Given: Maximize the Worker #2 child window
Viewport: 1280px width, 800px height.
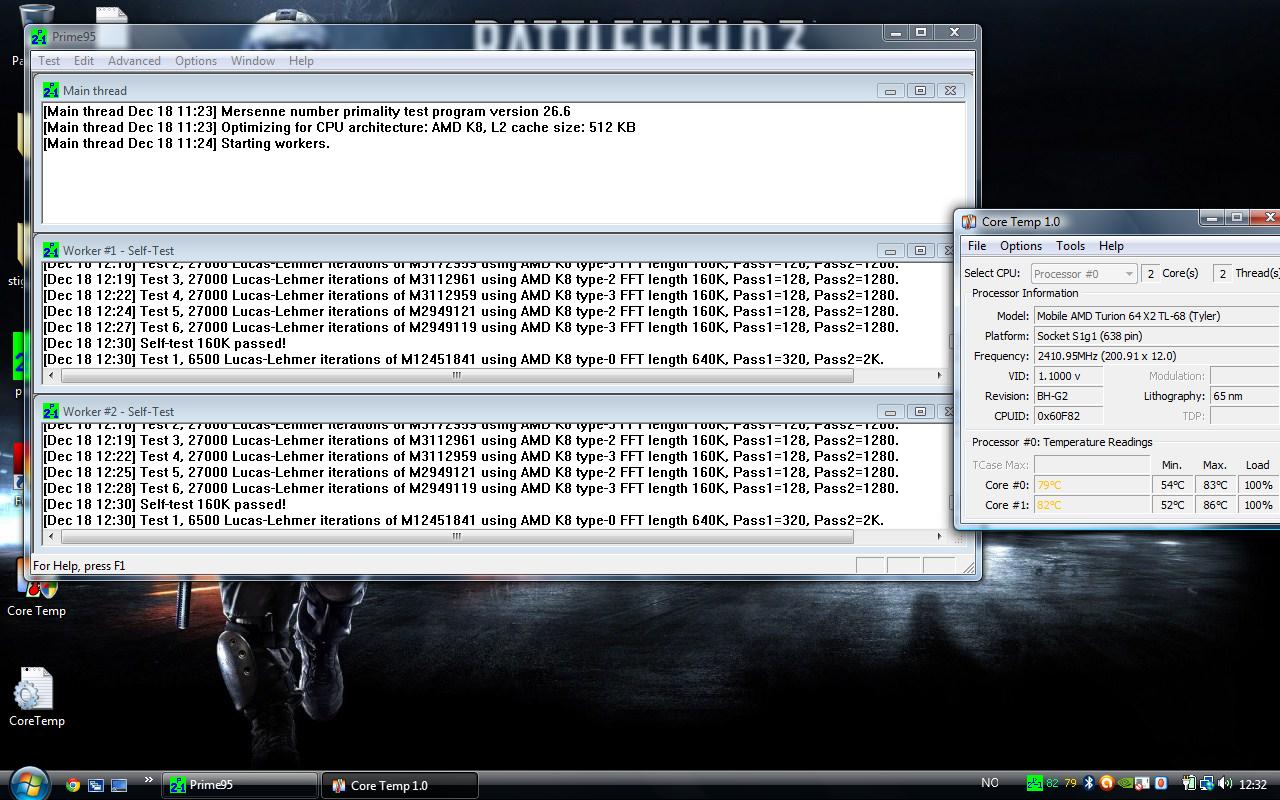Looking at the screenshot, I should (x=920, y=412).
